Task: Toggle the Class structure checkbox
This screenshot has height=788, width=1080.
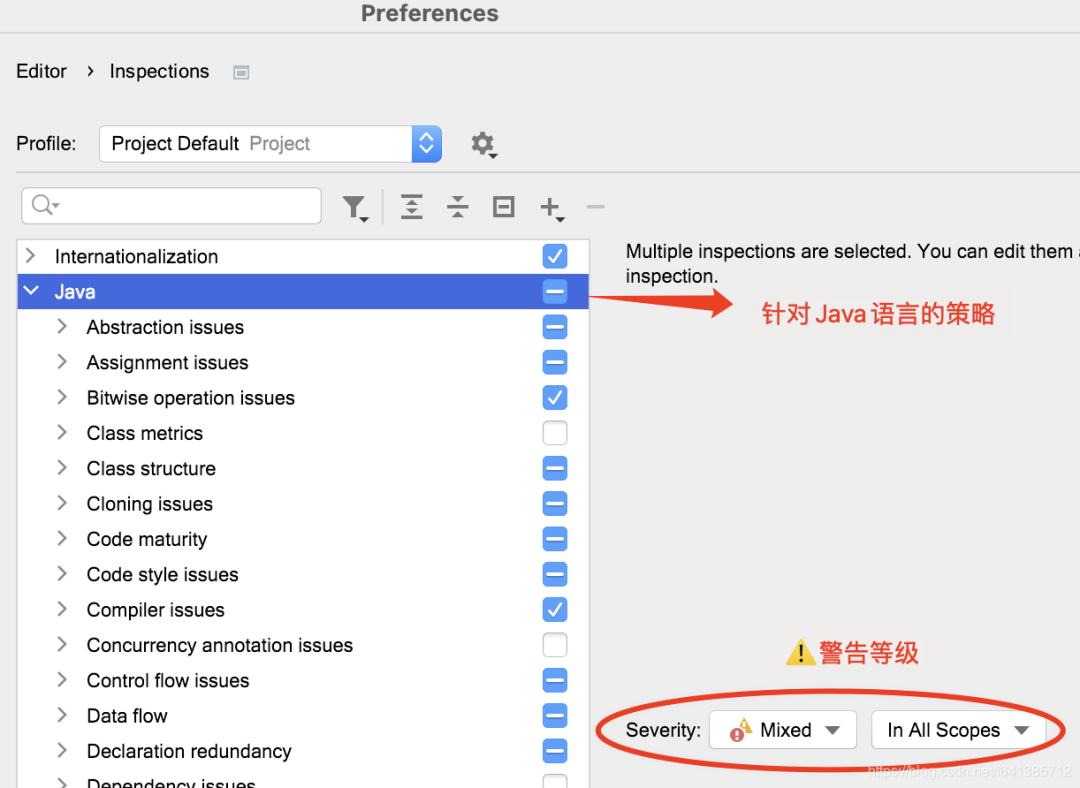Action: (x=554, y=468)
